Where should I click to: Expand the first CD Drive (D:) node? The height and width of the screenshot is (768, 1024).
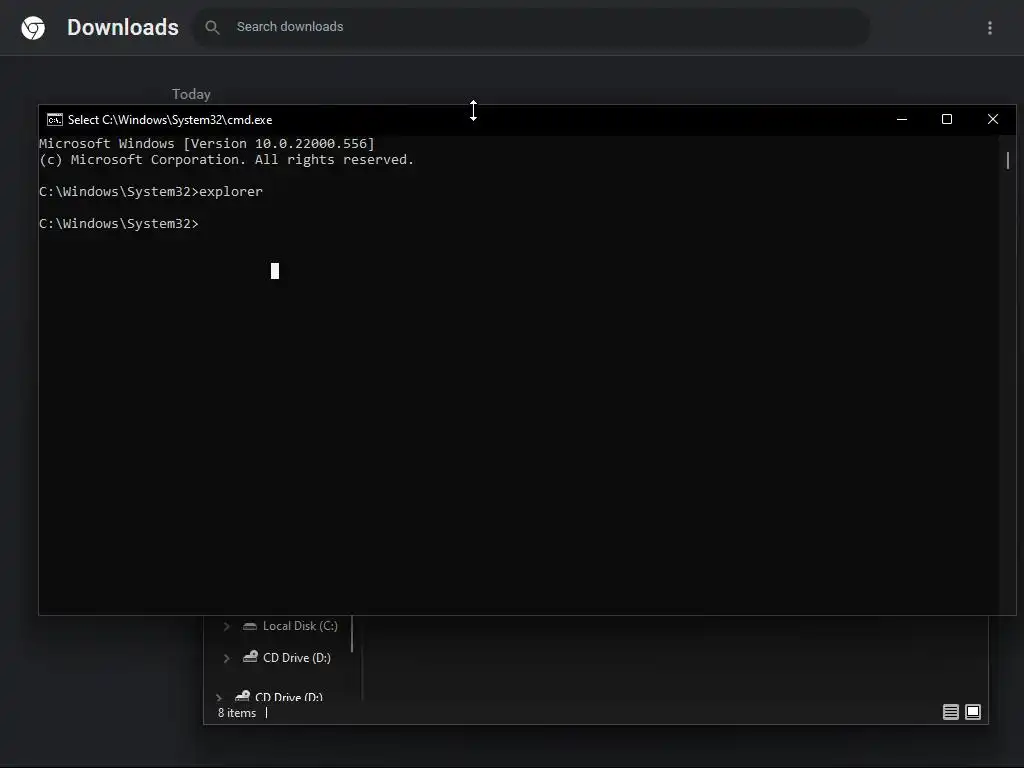226,658
